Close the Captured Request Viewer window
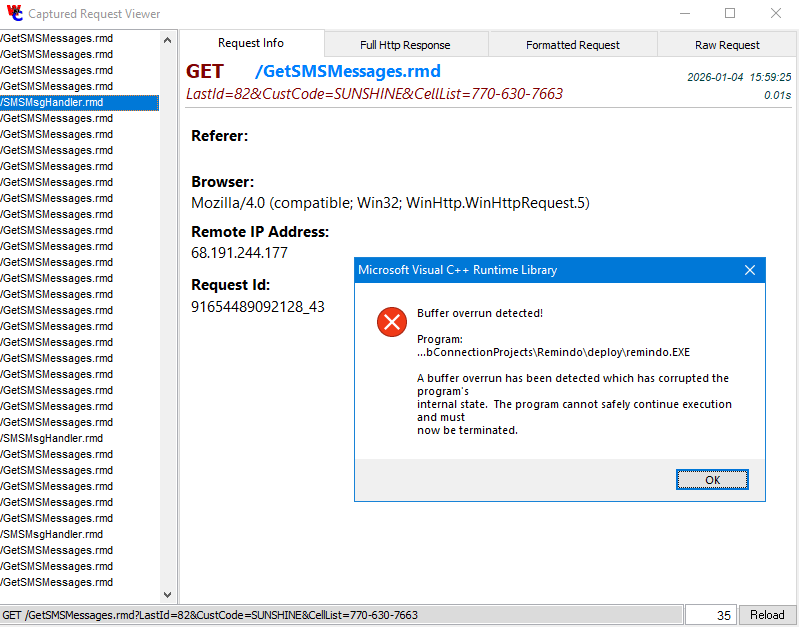 776,14
